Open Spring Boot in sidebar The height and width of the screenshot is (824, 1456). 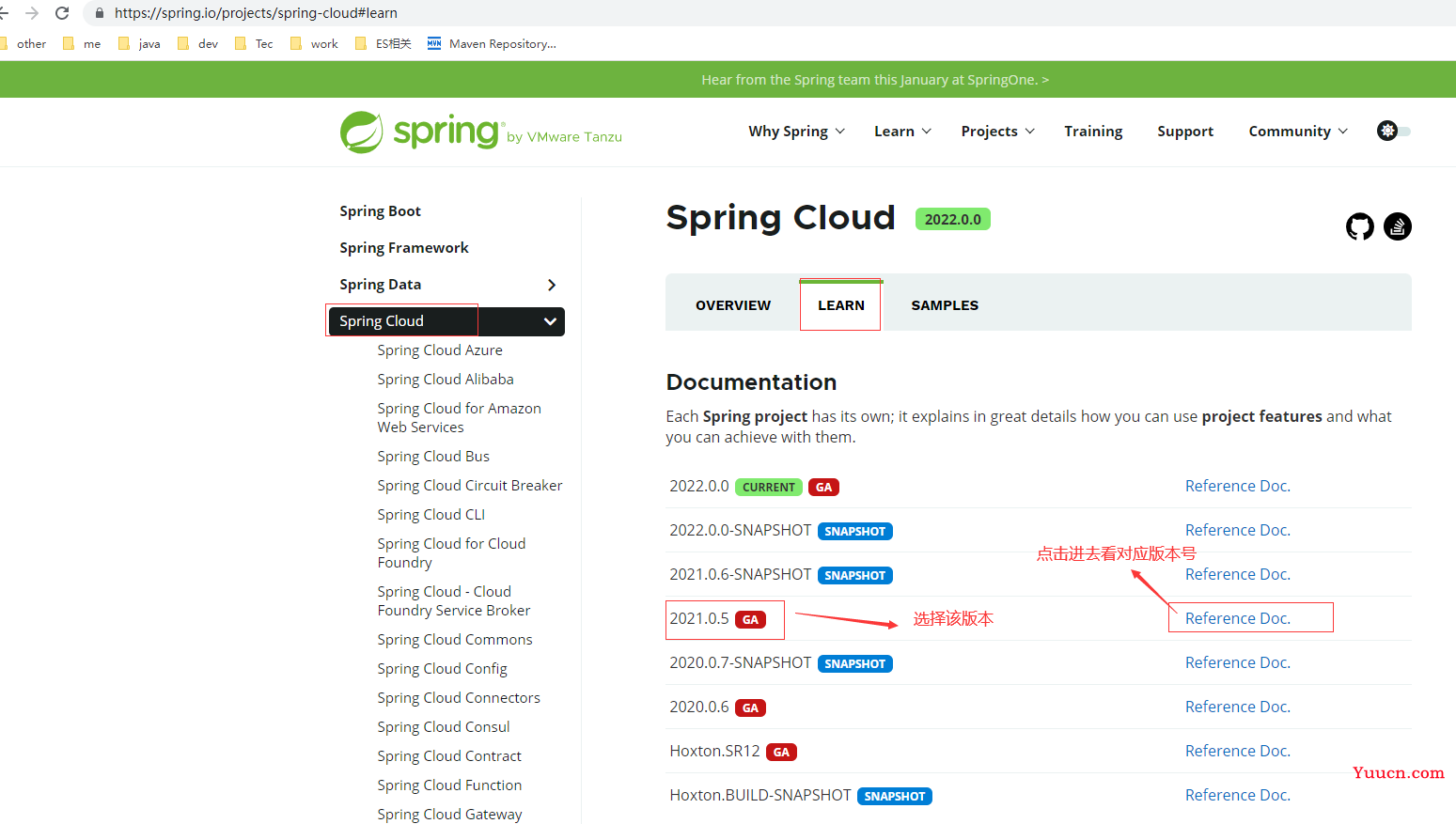coord(380,211)
